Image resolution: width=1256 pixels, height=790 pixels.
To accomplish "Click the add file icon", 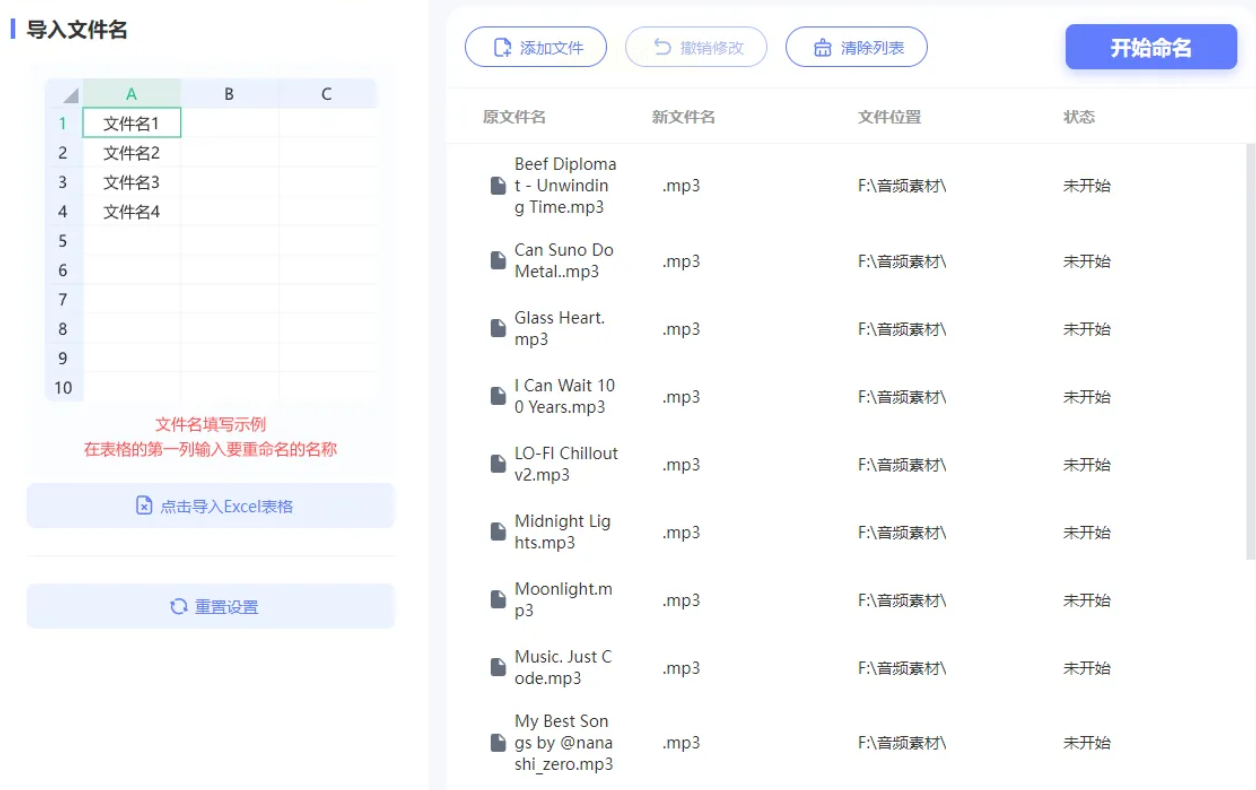I will (x=503, y=47).
